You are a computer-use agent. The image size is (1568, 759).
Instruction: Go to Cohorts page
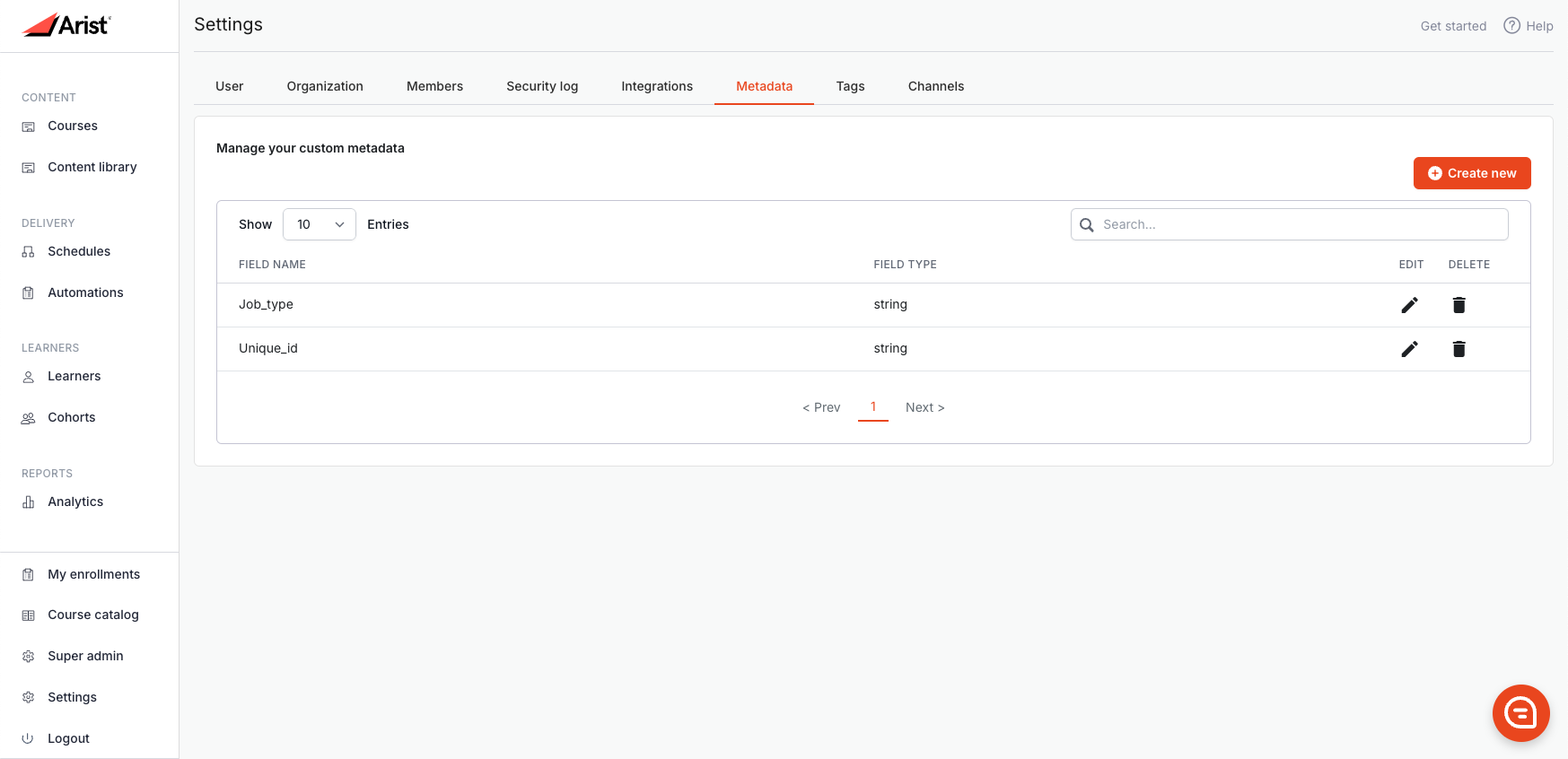click(72, 417)
